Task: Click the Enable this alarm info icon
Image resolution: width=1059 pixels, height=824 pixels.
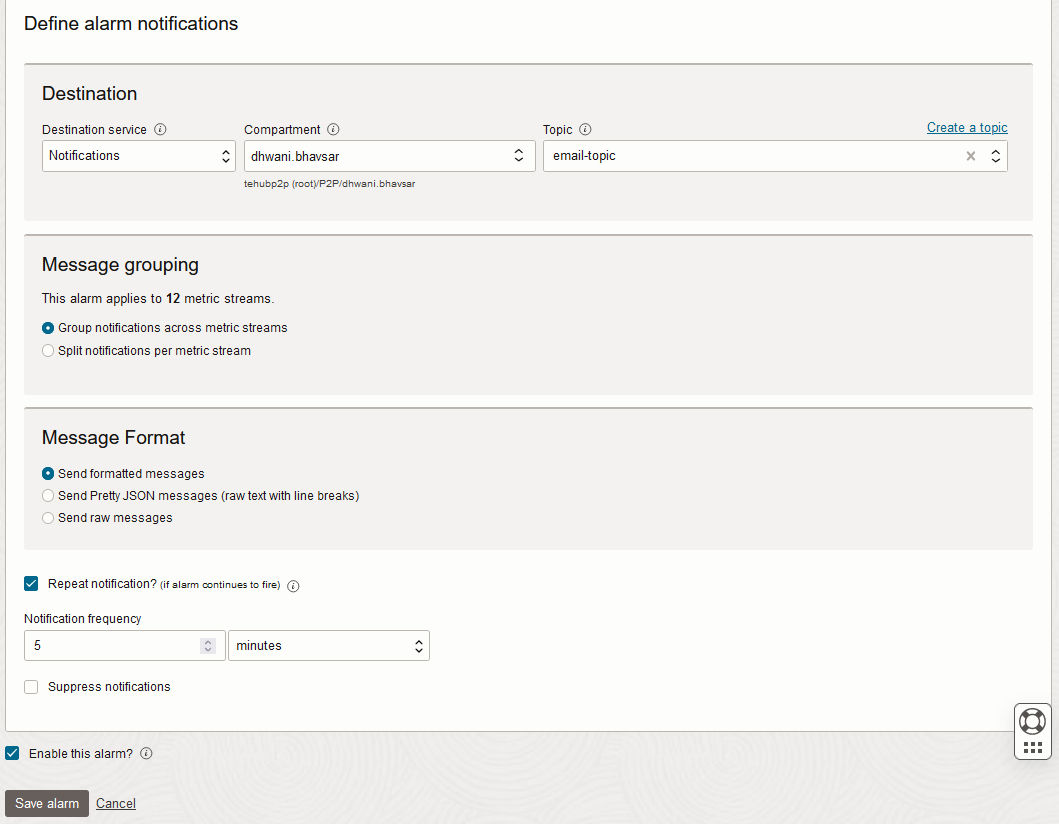Action: coord(147,754)
